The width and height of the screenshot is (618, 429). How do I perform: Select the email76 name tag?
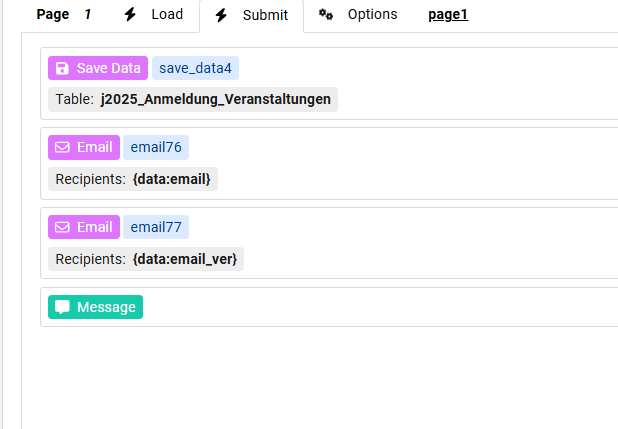156,147
